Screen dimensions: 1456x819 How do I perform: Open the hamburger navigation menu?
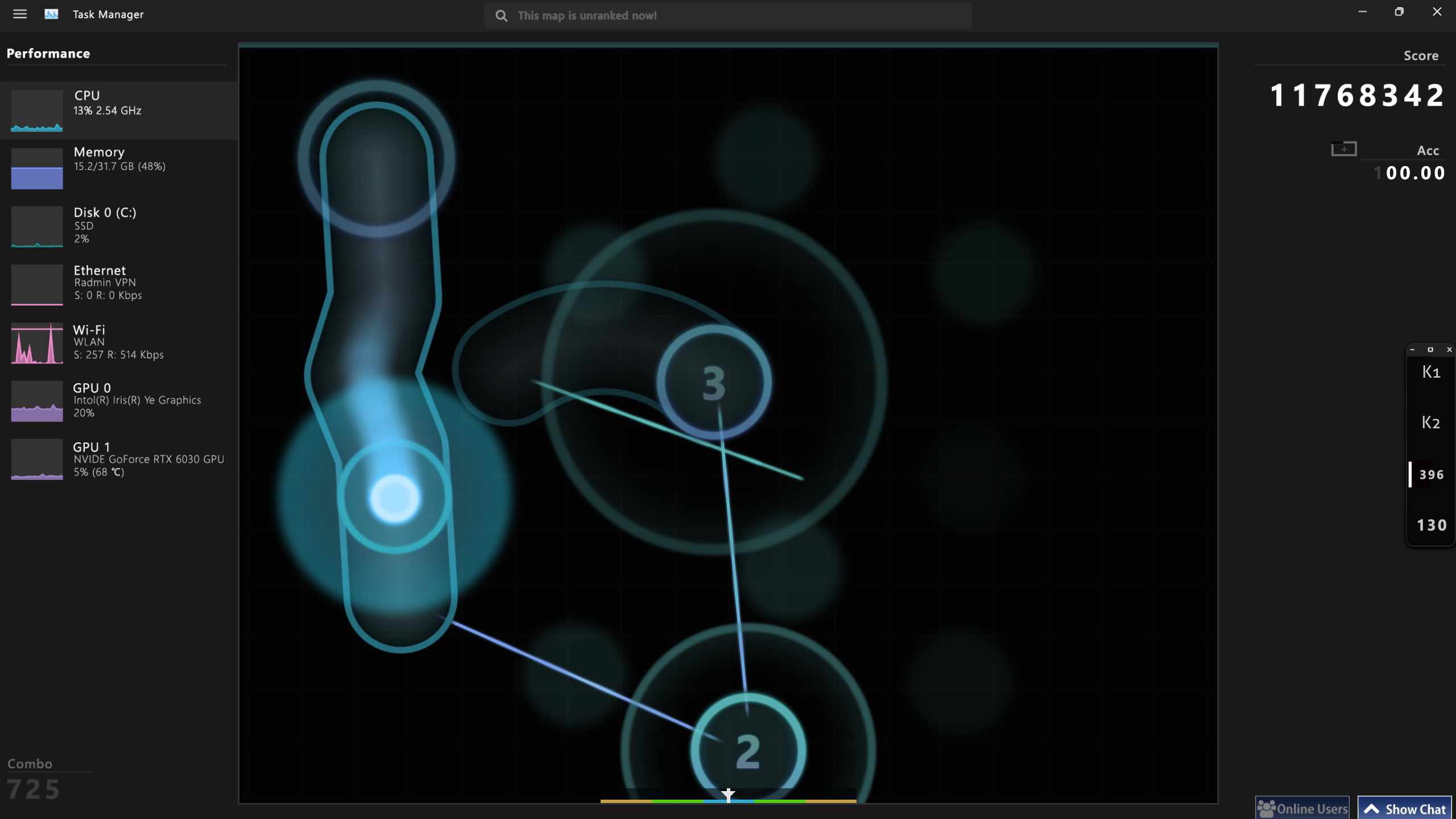[x=20, y=14]
